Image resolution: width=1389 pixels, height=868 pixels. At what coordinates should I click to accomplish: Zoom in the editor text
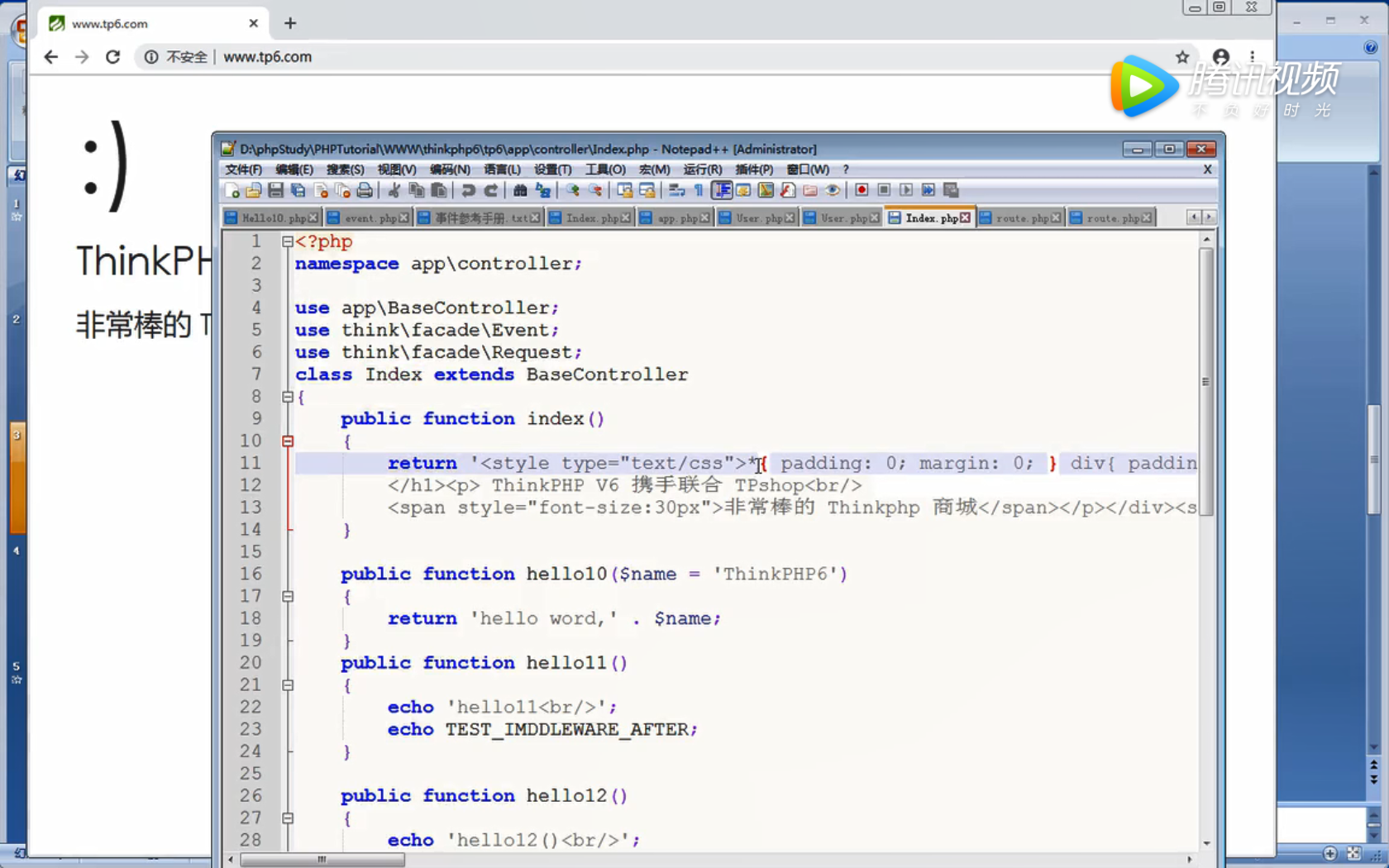(x=572, y=191)
